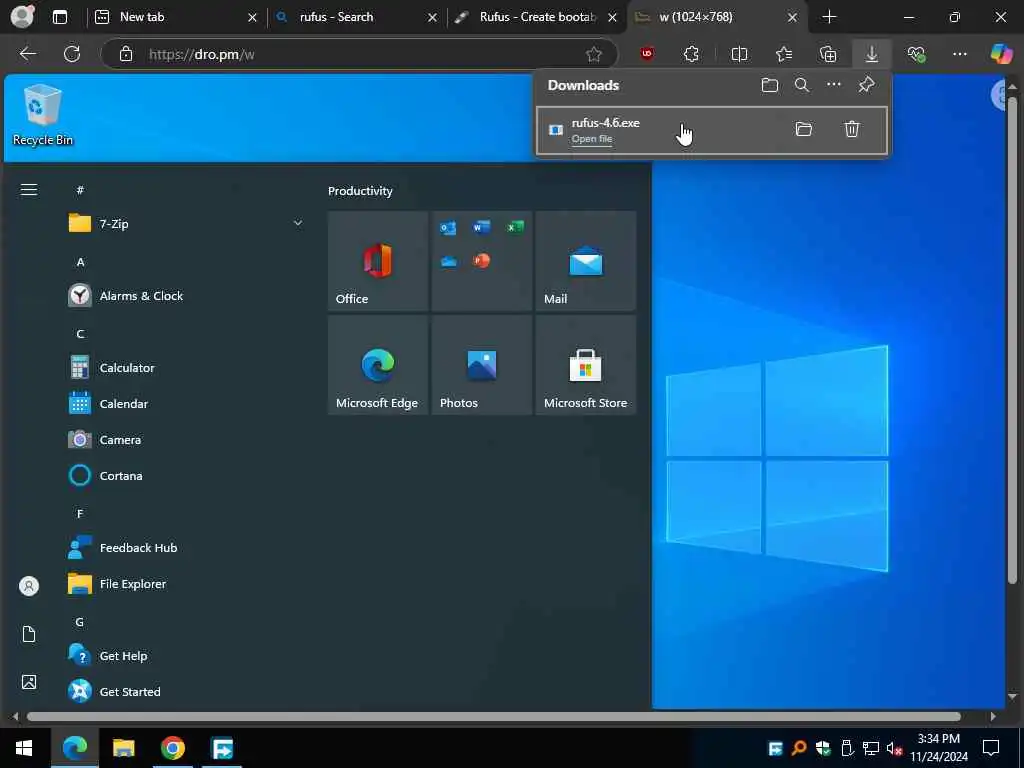Open the Photos tile
This screenshot has height=768, width=1024.
pos(482,365)
